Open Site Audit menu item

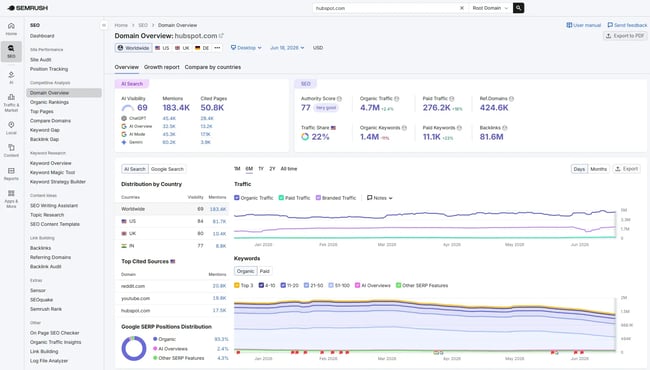(x=40, y=60)
